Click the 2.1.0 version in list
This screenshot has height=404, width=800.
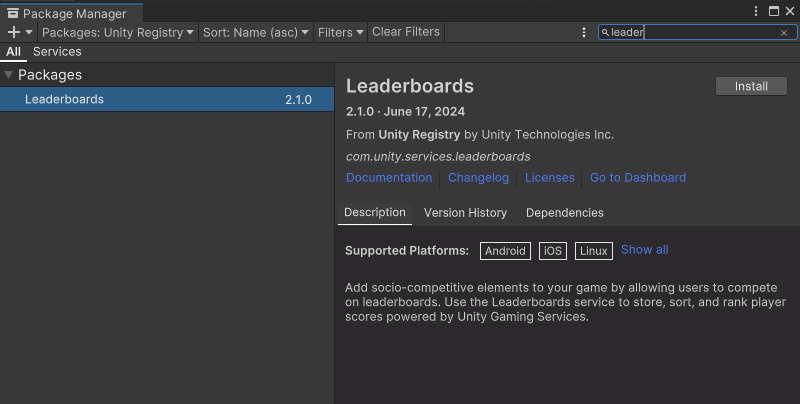click(298, 99)
